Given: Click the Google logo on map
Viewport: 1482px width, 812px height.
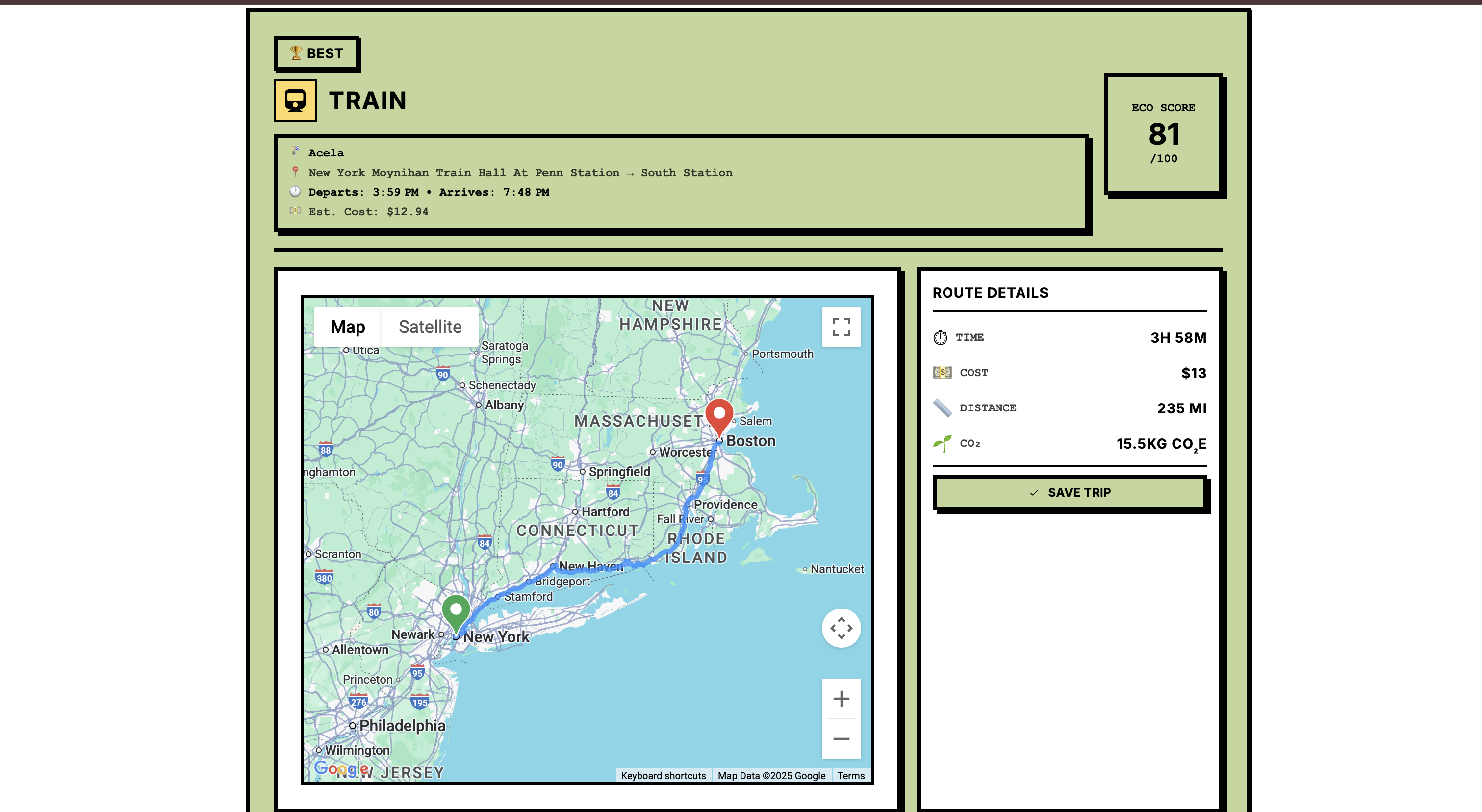Looking at the screenshot, I should [x=340, y=768].
